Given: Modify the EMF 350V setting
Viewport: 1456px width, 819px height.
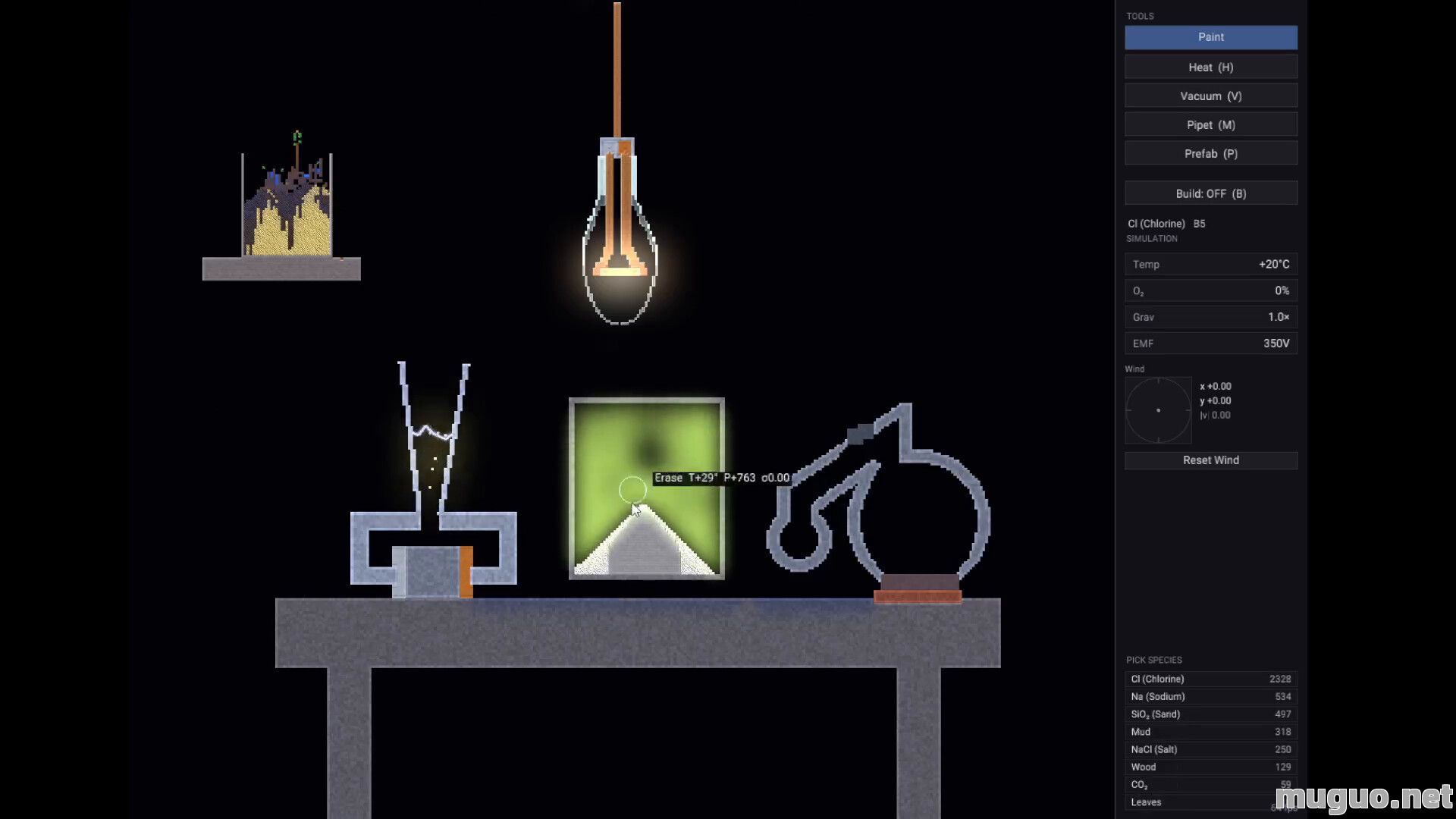Looking at the screenshot, I should pos(1210,344).
